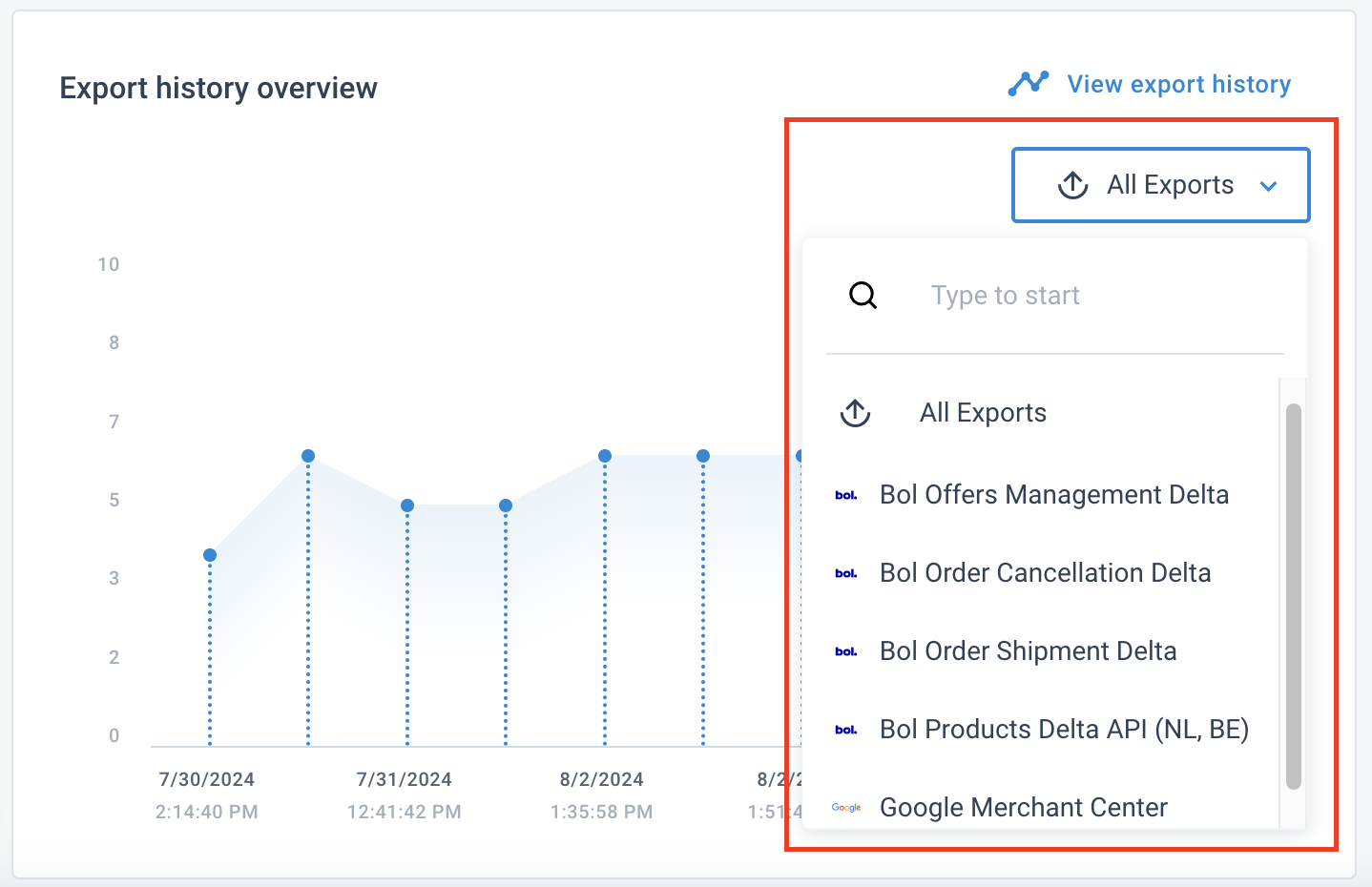Click bol logo next to Order Cancellation Delta
Screen dimensions: 1372x887
click(x=846, y=573)
